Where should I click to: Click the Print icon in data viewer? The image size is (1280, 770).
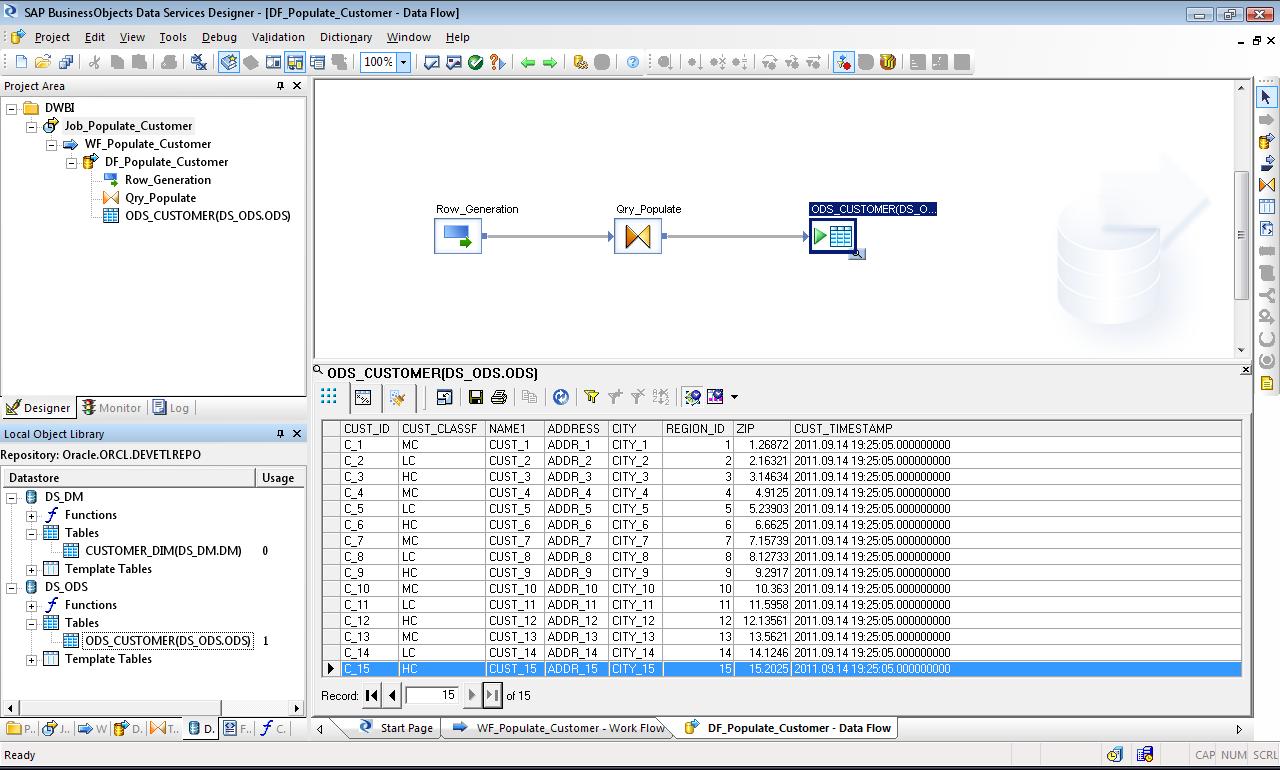(499, 397)
